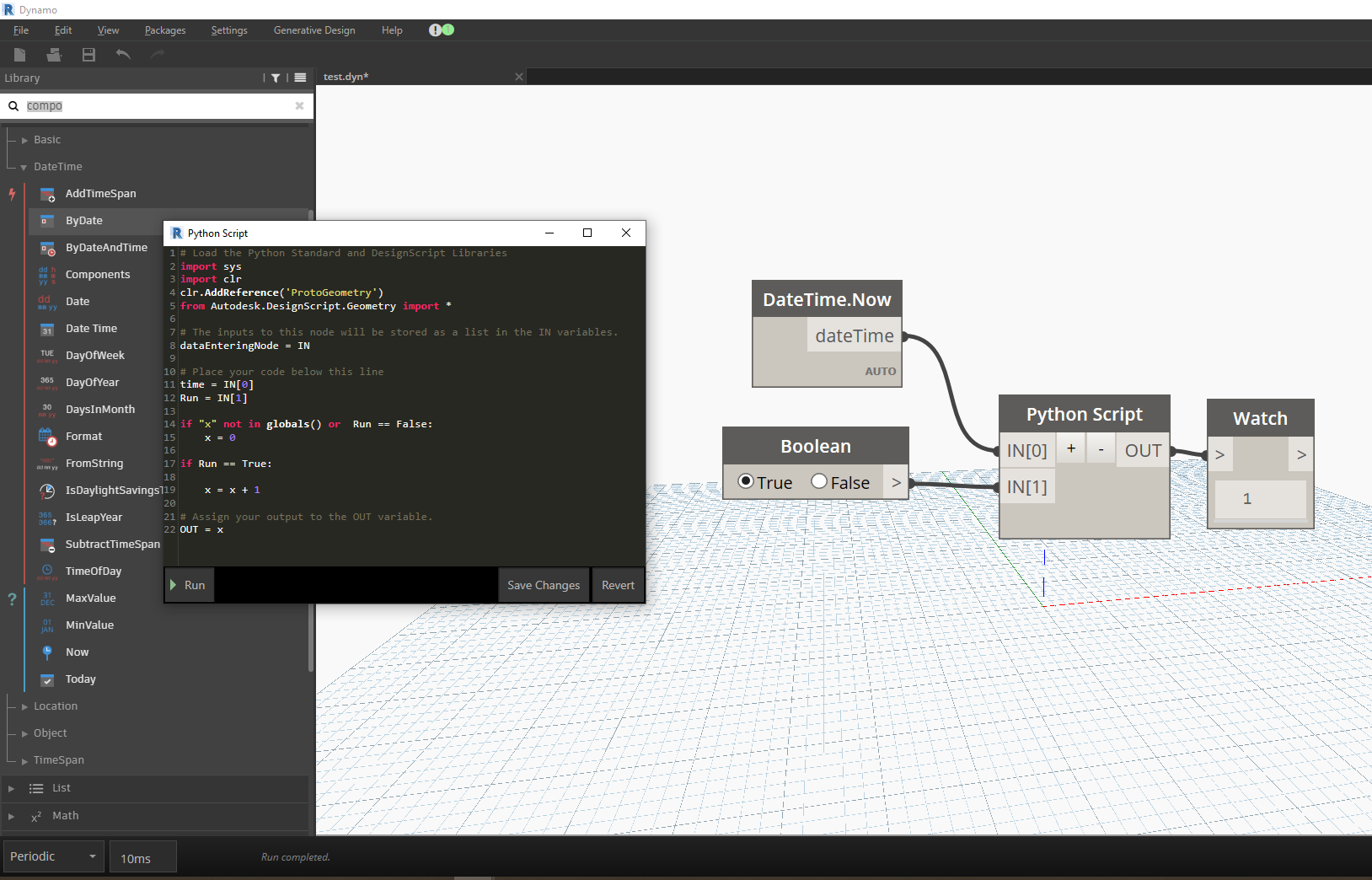Select the True radio button
The height and width of the screenshot is (880, 1372).
pos(746,481)
